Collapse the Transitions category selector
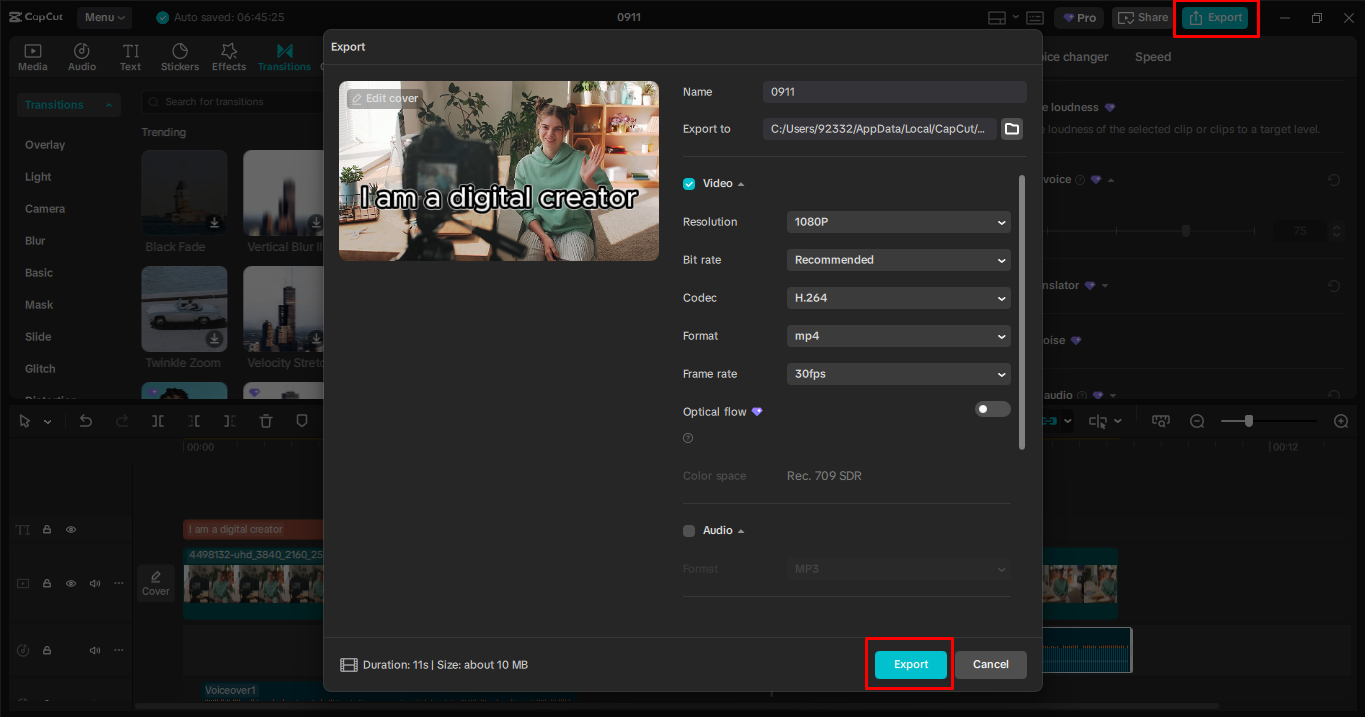Viewport: 1365px width, 717px height. 108,104
